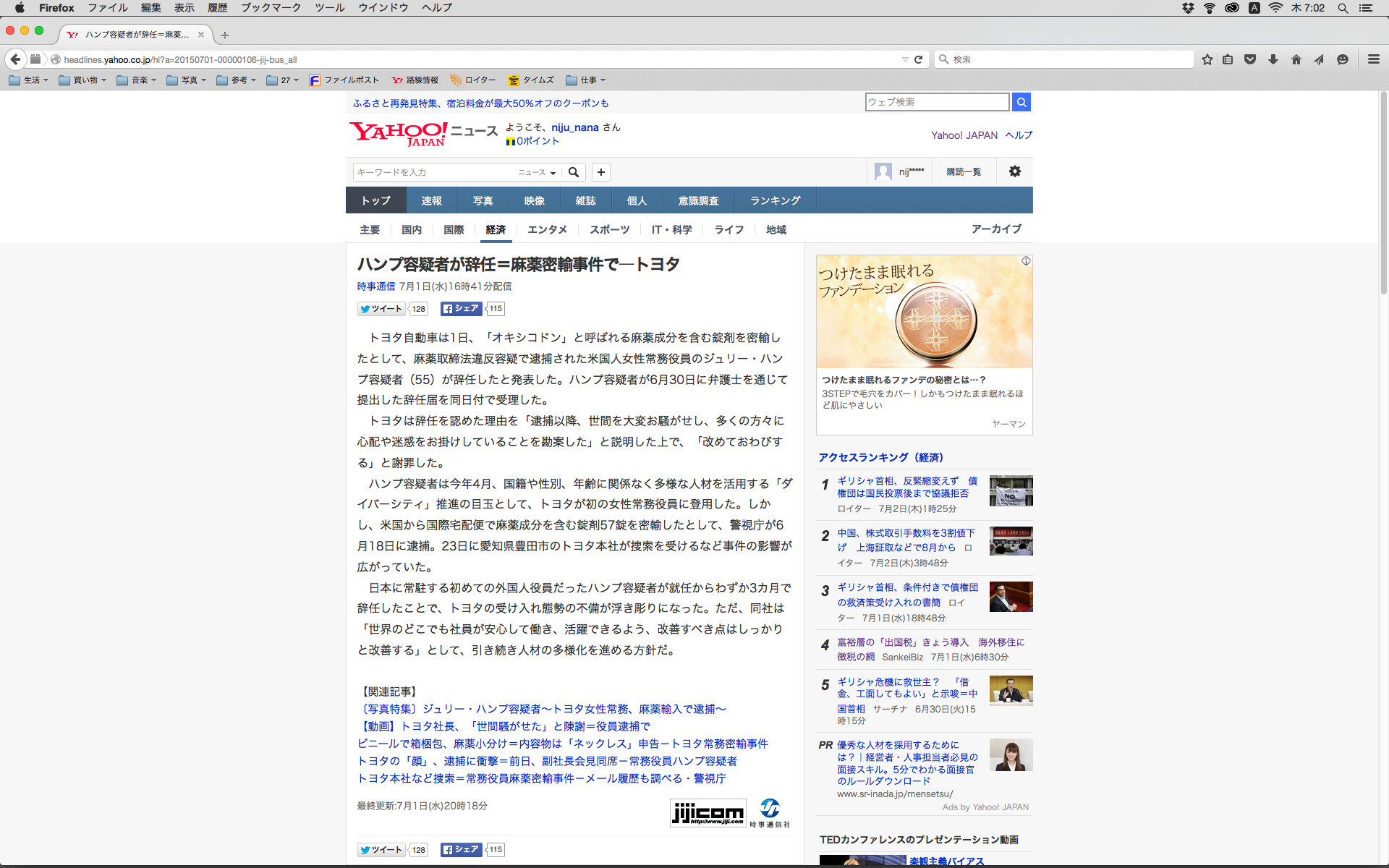Expand the 生活 bookmarks folder
The height and width of the screenshot is (868, 1389).
[x=29, y=80]
